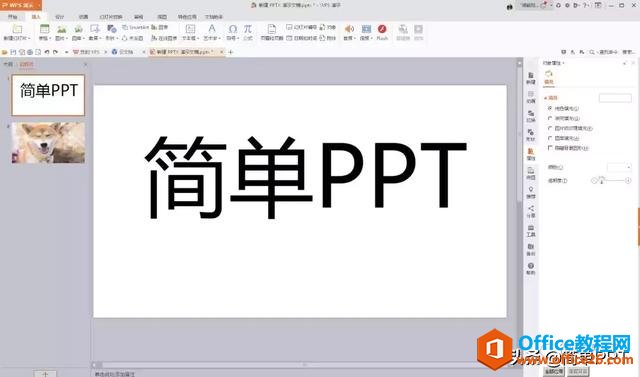This screenshot has width=640, height=377.
Task: Click the 简单PPT title text on slide
Action: (306, 177)
